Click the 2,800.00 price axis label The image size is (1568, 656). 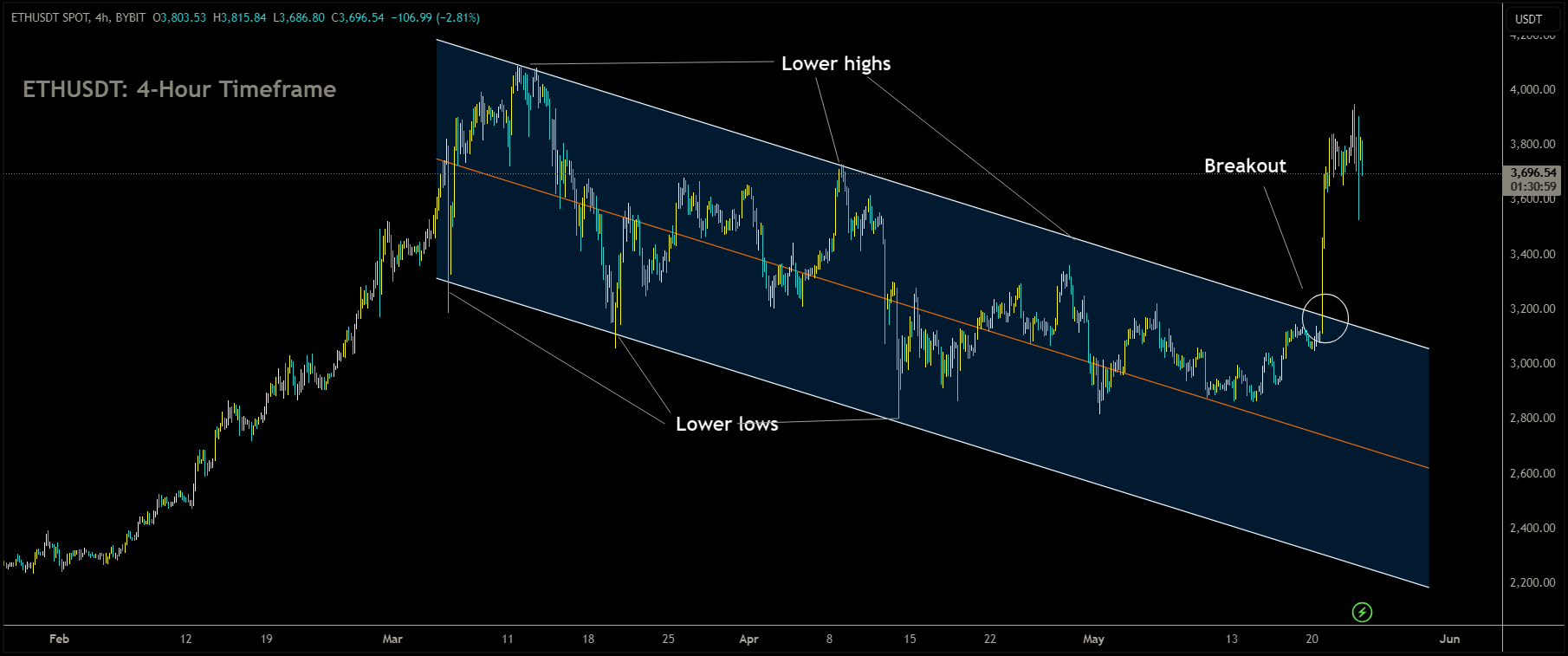(1532, 418)
